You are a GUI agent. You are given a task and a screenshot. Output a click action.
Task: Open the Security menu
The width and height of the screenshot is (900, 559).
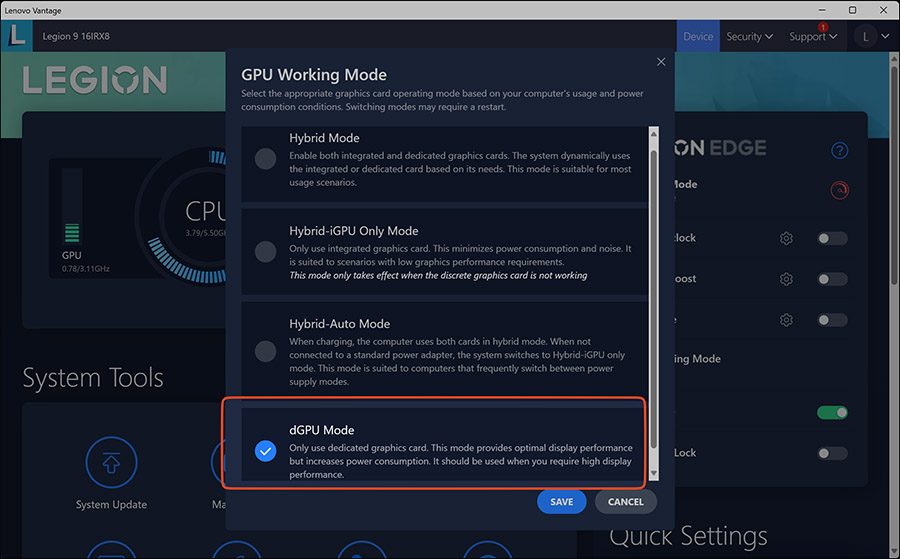tap(749, 36)
